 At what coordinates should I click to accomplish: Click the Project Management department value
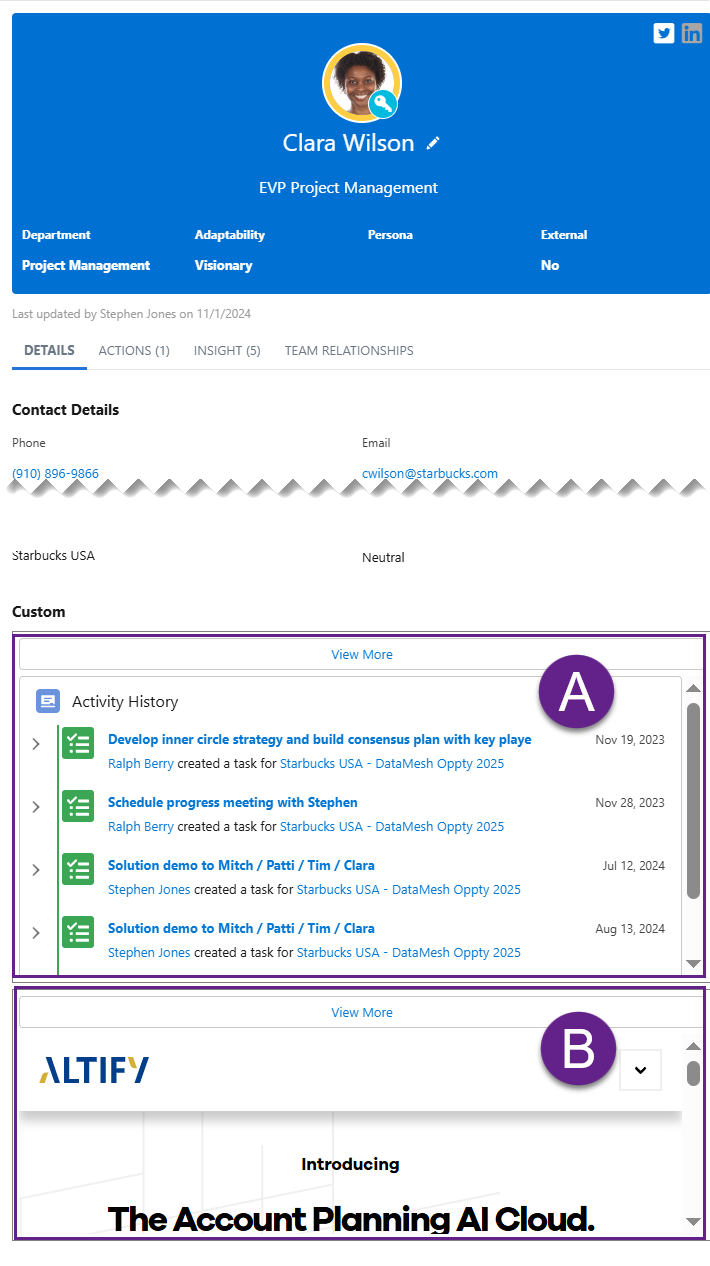point(86,266)
